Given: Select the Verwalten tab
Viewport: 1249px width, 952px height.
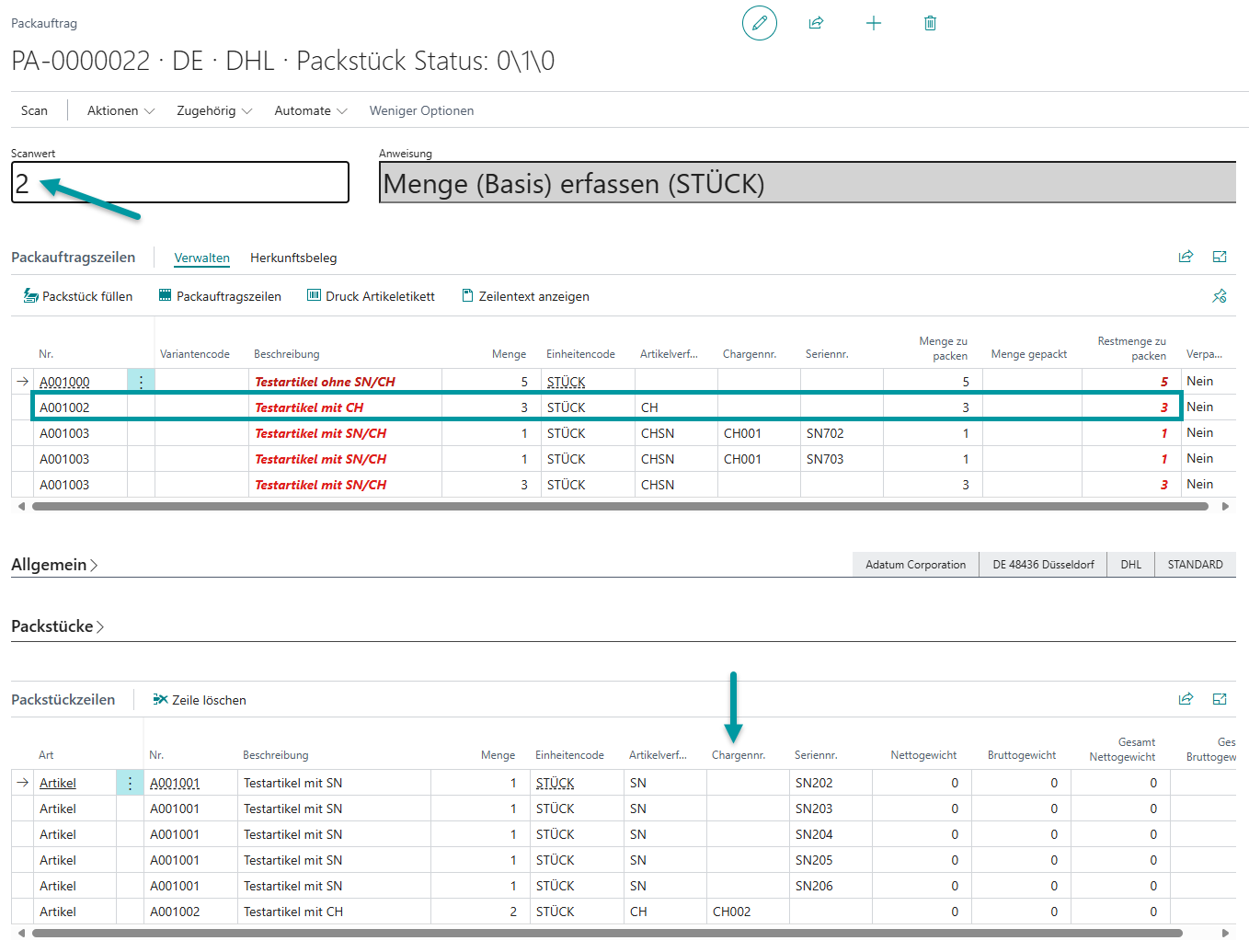Looking at the screenshot, I should click(201, 258).
